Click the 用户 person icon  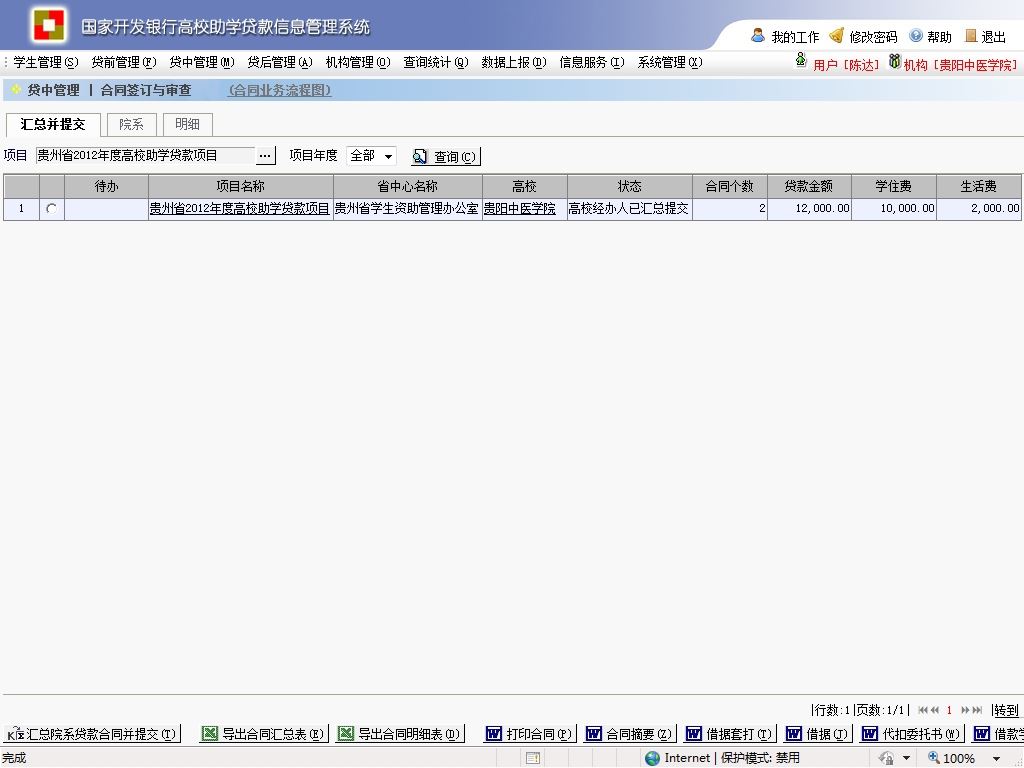click(x=801, y=61)
